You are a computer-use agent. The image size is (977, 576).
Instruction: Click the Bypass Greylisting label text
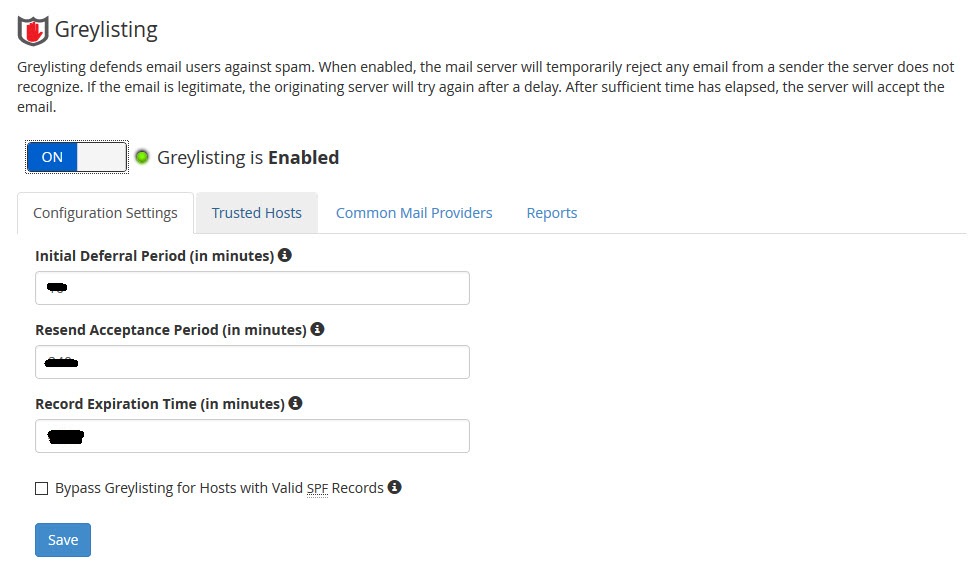[x=219, y=488]
